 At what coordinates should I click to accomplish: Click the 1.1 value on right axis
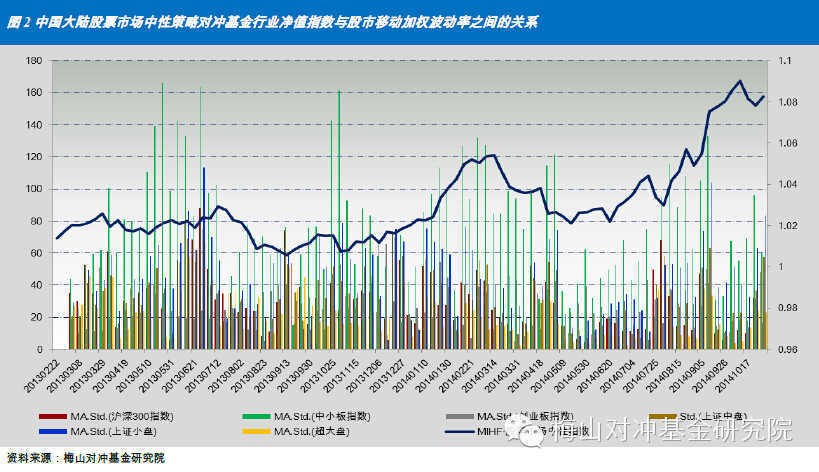tap(782, 61)
